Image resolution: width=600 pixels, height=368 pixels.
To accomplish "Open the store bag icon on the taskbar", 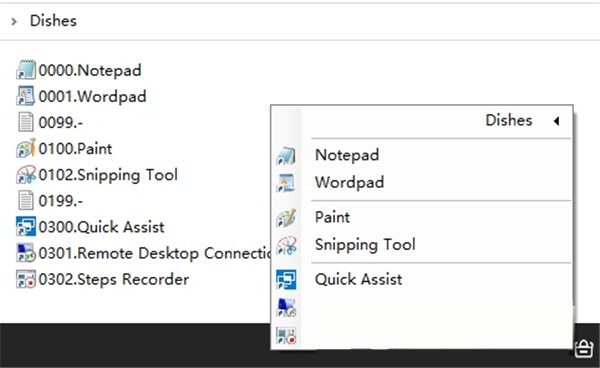I will (584, 348).
